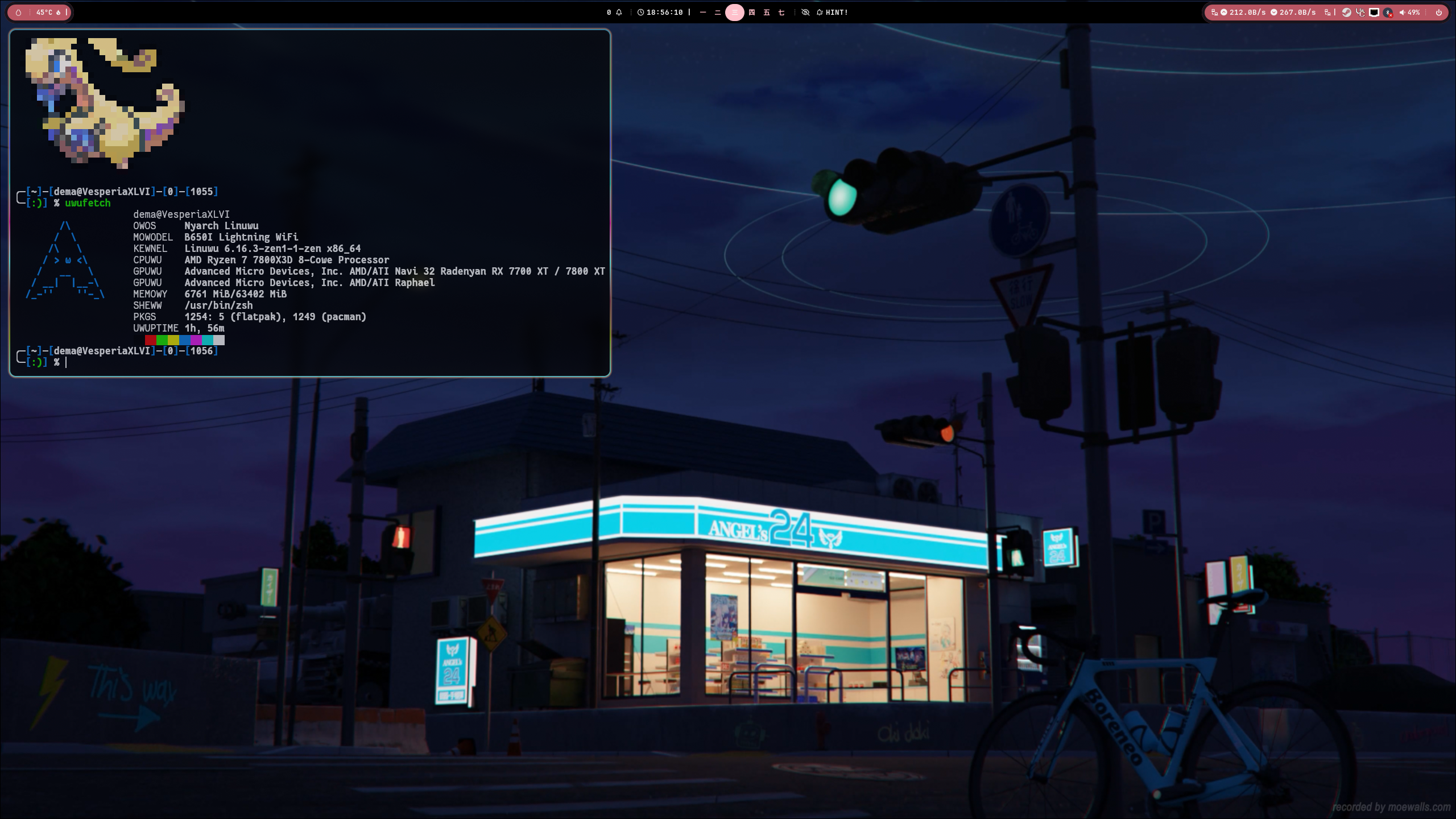Click the magenta swatch in the terminal palette
The image size is (1456, 819).
(196, 340)
